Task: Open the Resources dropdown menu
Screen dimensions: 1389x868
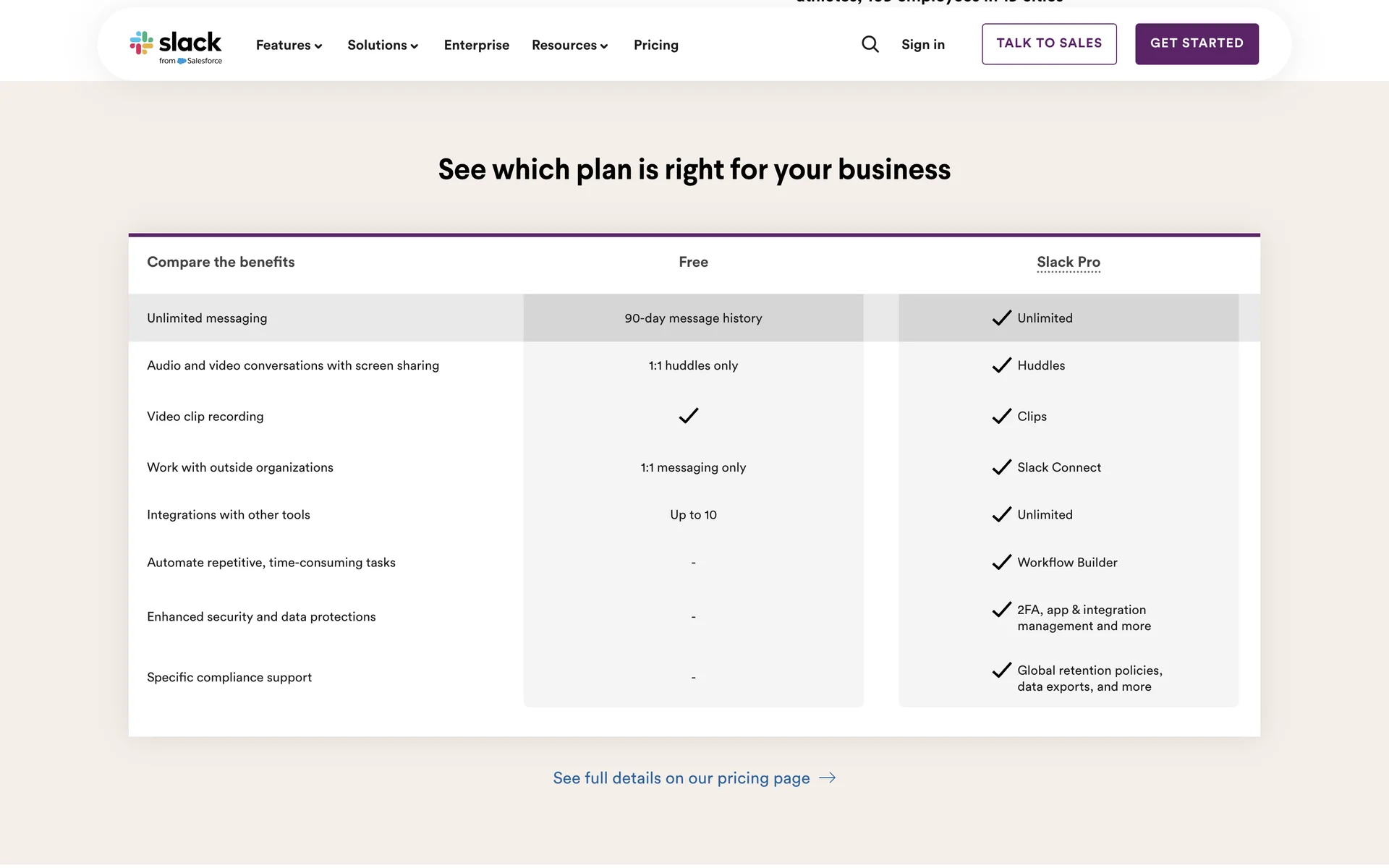Action: pos(569,45)
